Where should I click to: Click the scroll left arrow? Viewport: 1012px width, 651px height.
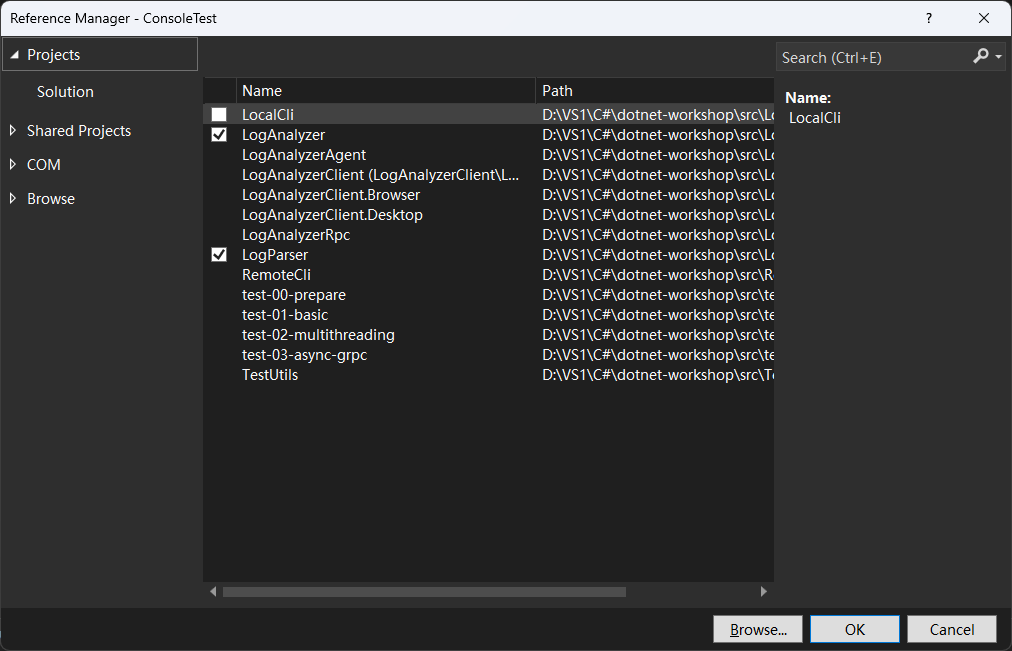click(213, 592)
